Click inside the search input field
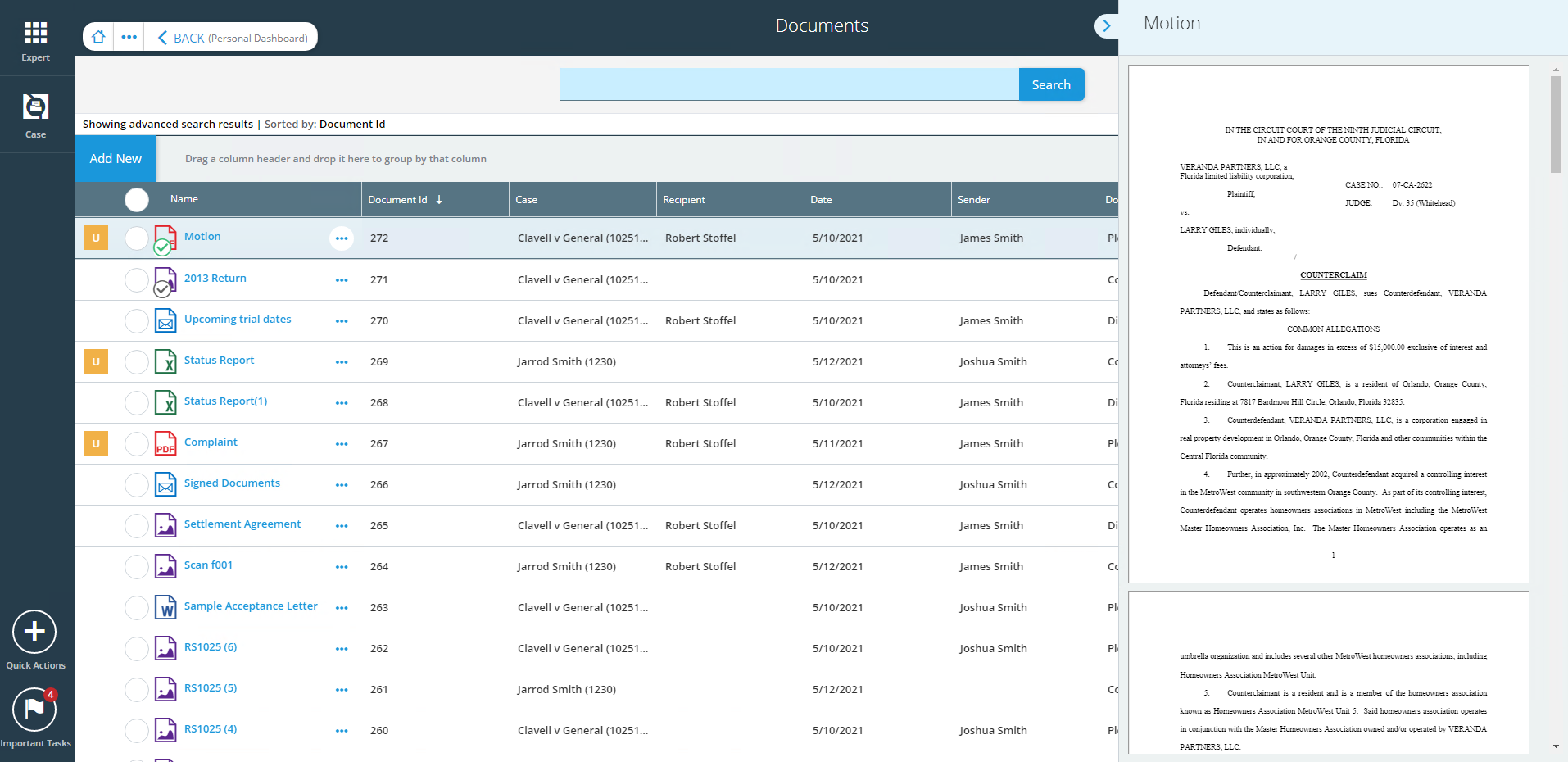Viewport: 1568px width, 762px height. point(786,84)
